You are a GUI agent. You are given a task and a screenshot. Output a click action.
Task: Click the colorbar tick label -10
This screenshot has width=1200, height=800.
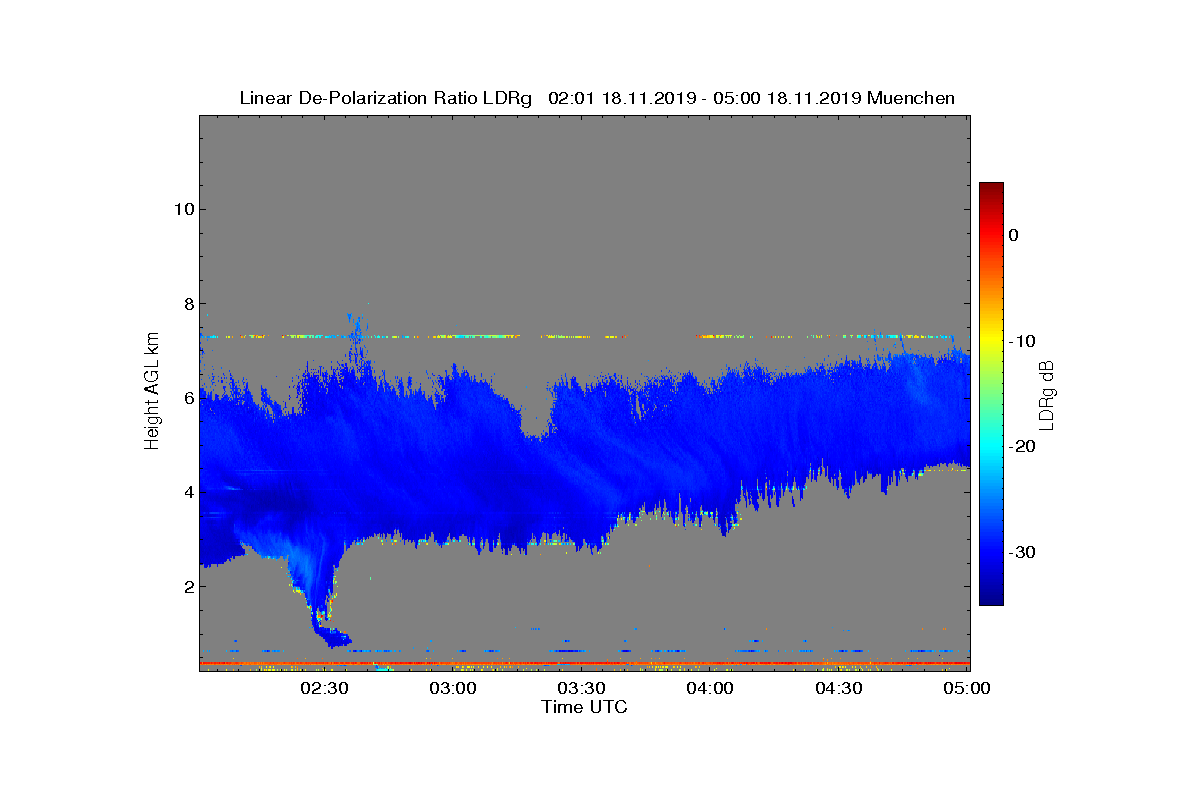click(x=1020, y=341)
